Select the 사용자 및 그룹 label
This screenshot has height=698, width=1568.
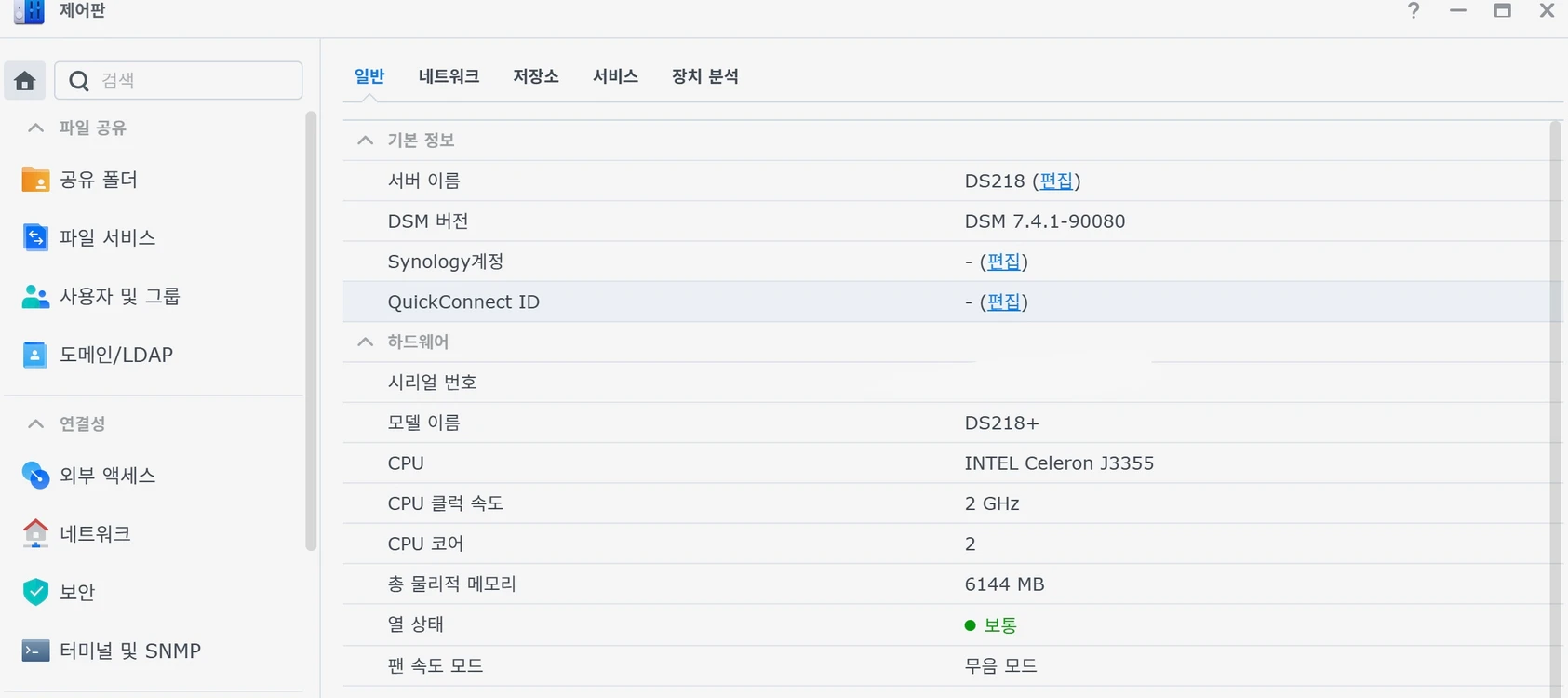pos(120,297)
